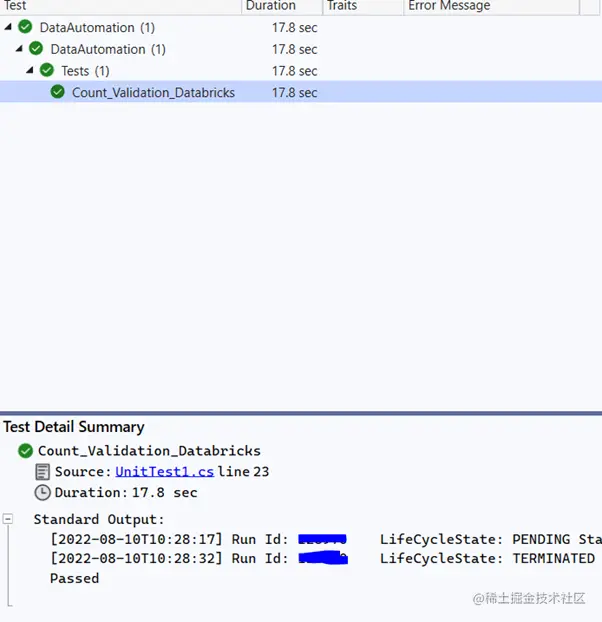Click passed icon of nested DataAutomation row
The height and width of the screenshot is (622, 602).
(36, 49)
